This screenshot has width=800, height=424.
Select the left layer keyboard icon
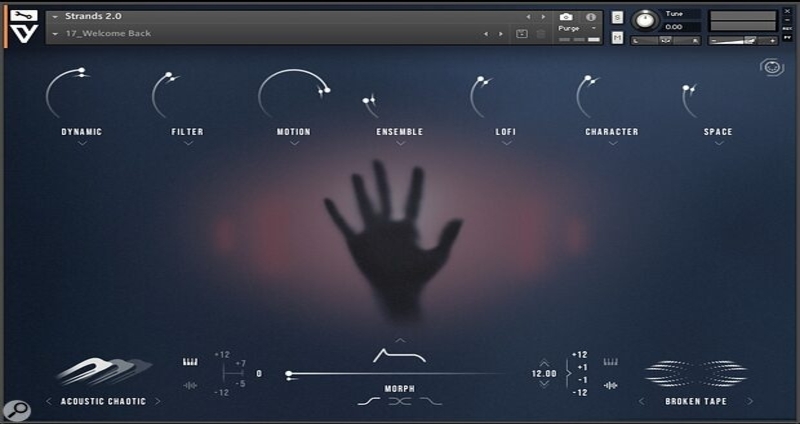[x=190, y=362]
